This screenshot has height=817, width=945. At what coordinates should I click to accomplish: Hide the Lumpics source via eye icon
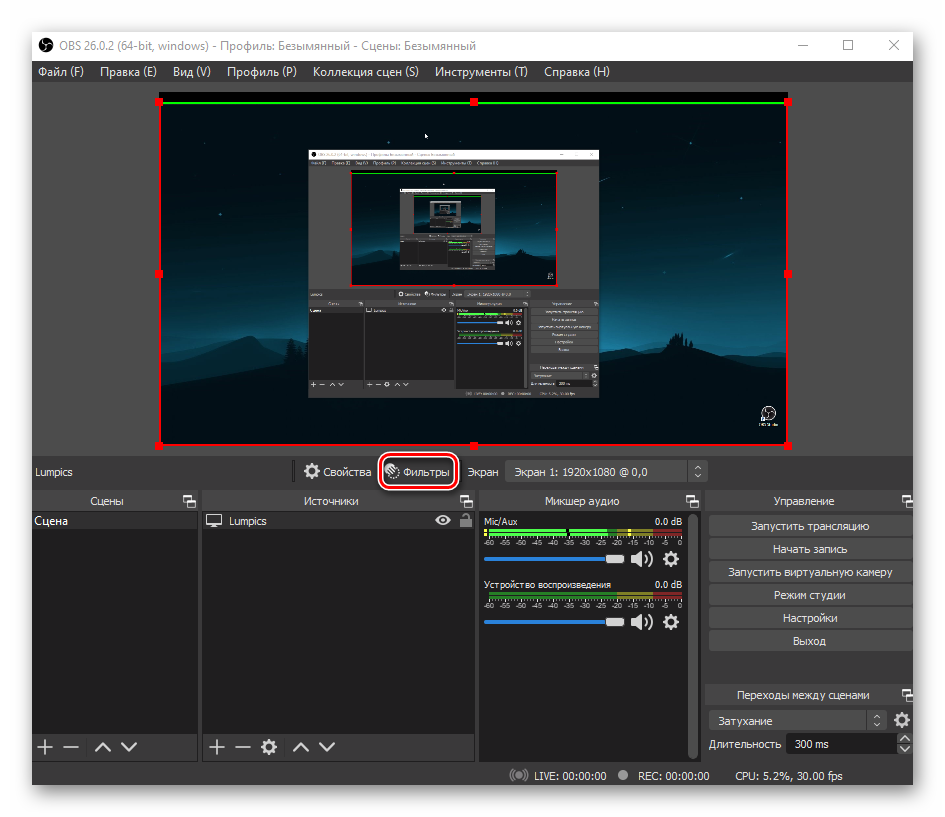(443, 521)
